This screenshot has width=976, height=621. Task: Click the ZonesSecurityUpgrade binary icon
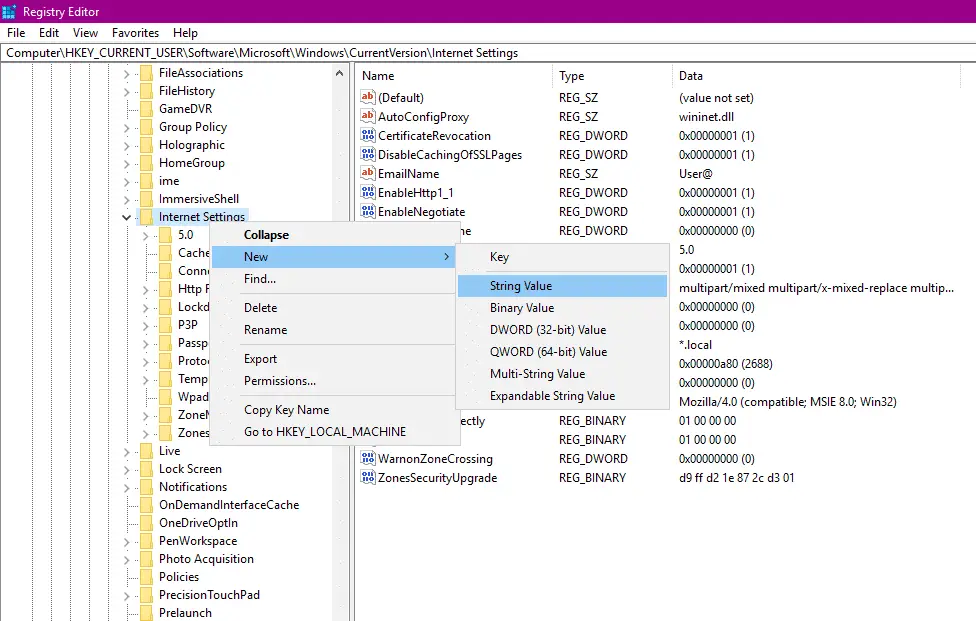[368, 477]
